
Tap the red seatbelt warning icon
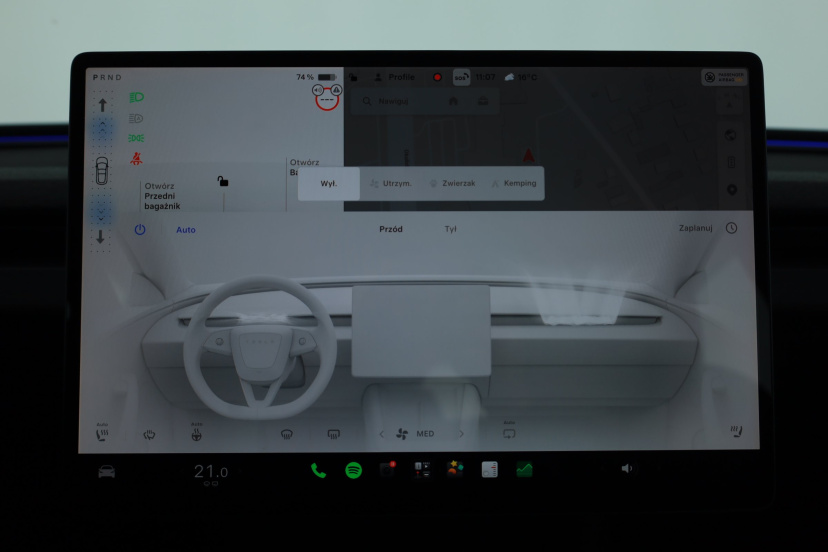click(136, 158)
